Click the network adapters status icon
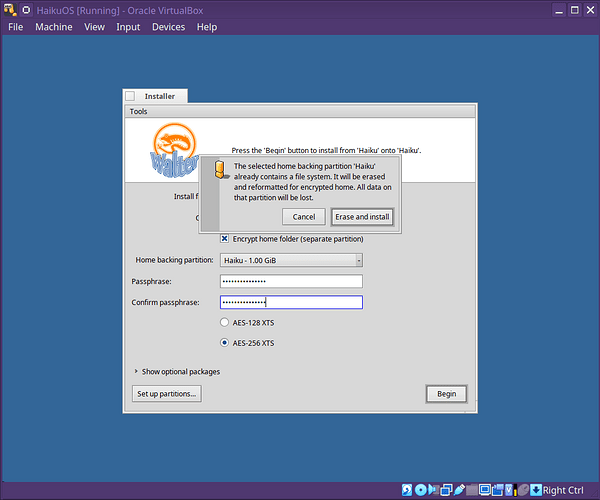This screenshot has width=600, height=500. pyautogui.click(x=447, y=490)
